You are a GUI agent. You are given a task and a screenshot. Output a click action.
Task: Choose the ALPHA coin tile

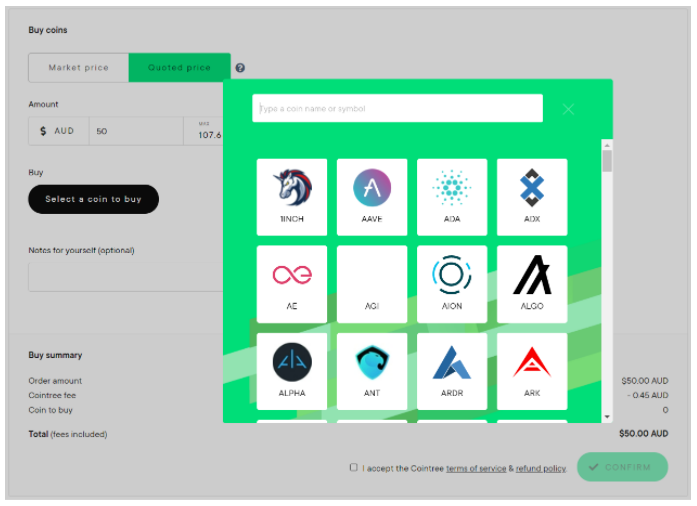292,371
